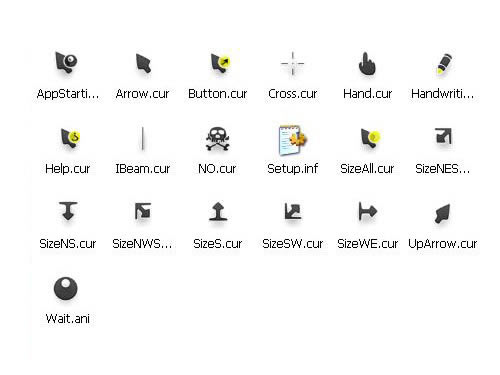This screenshot has height=375, width=500.
Task: Pick the Cross.cur crosshair icon
Action: [x=292, y=63]
